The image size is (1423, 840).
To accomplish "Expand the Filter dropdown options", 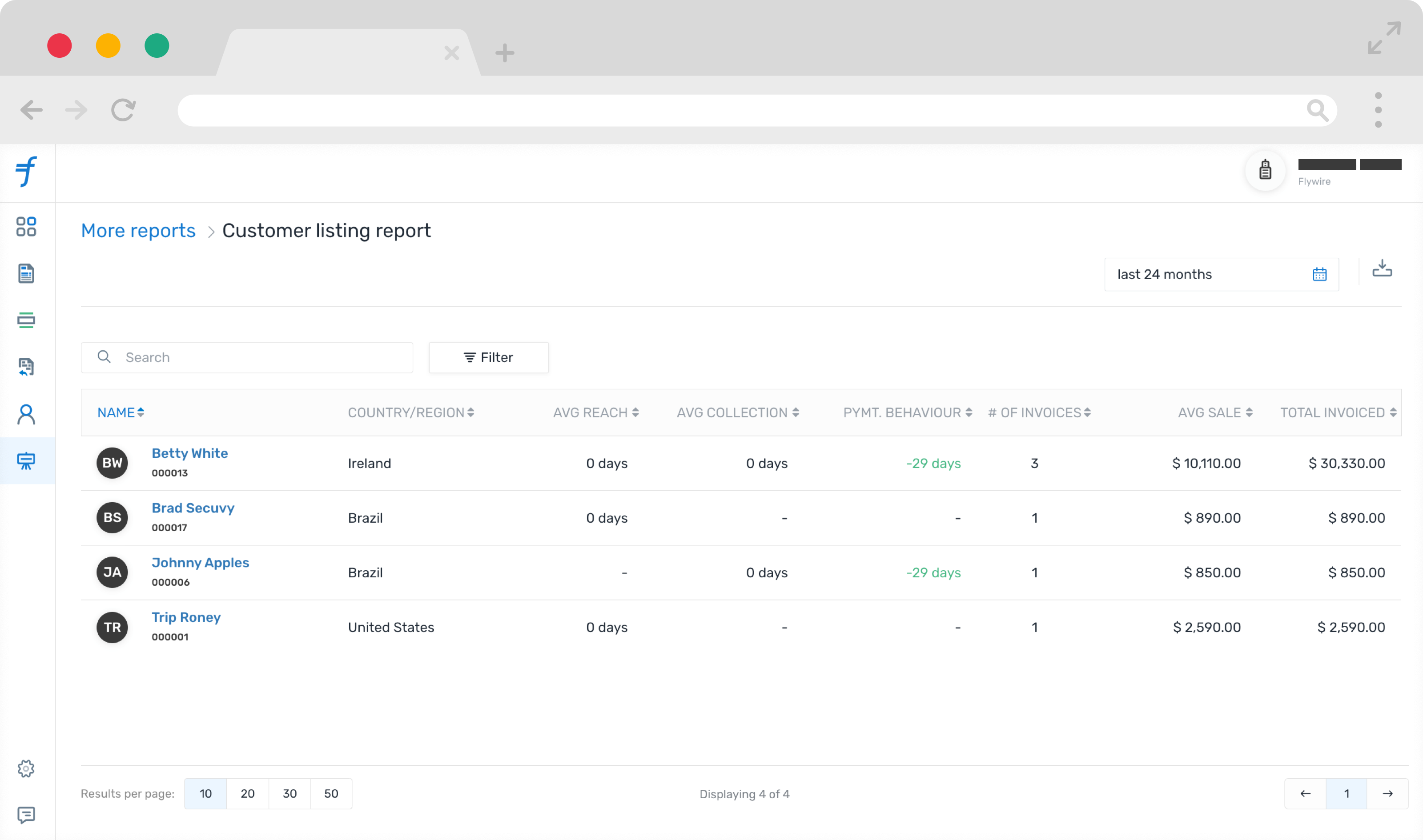I will tap(489, 357).
